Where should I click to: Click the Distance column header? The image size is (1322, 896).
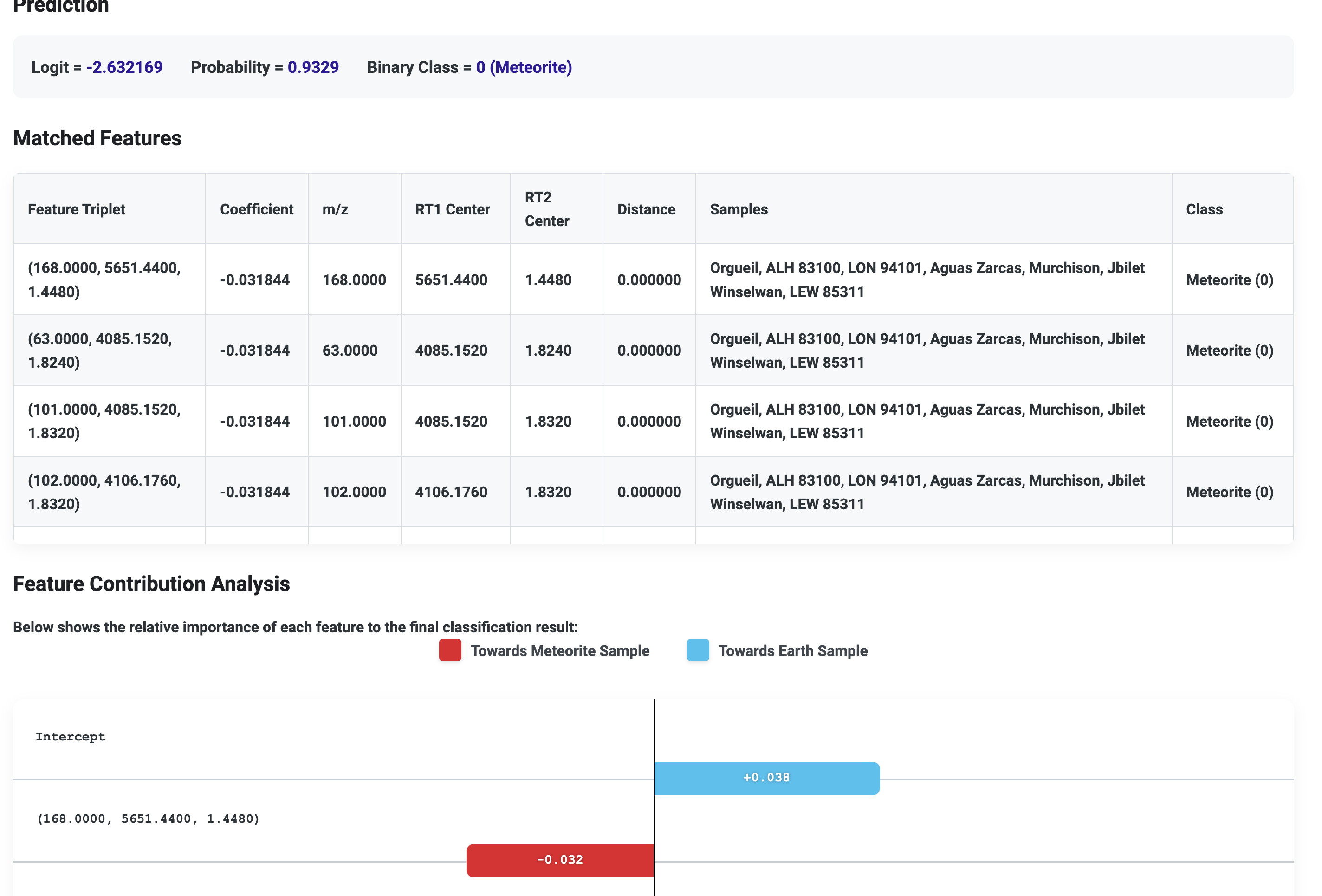[646, 209]
